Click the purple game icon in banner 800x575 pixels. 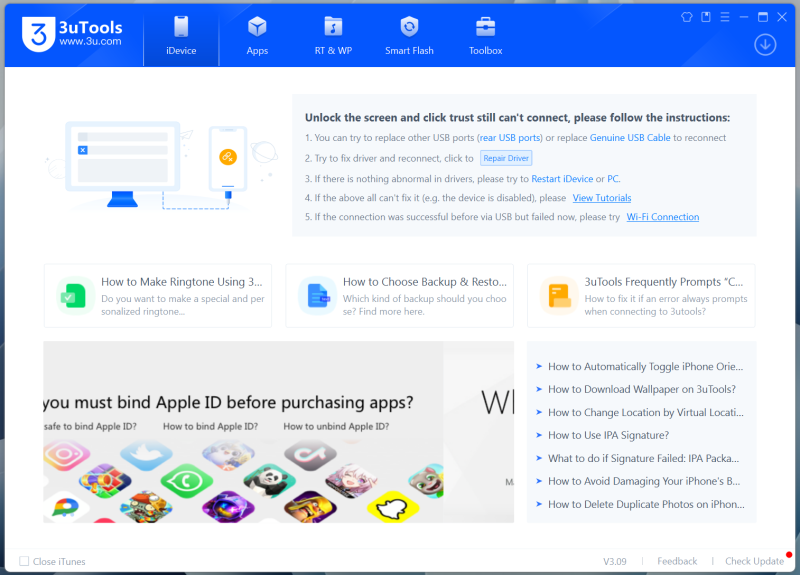pyautogui.click(x=228, y=507)
